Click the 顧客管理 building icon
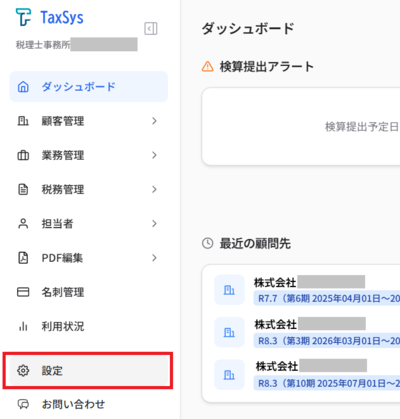The height and width of the screenshot is (419, 400). (x=23, y=121)
